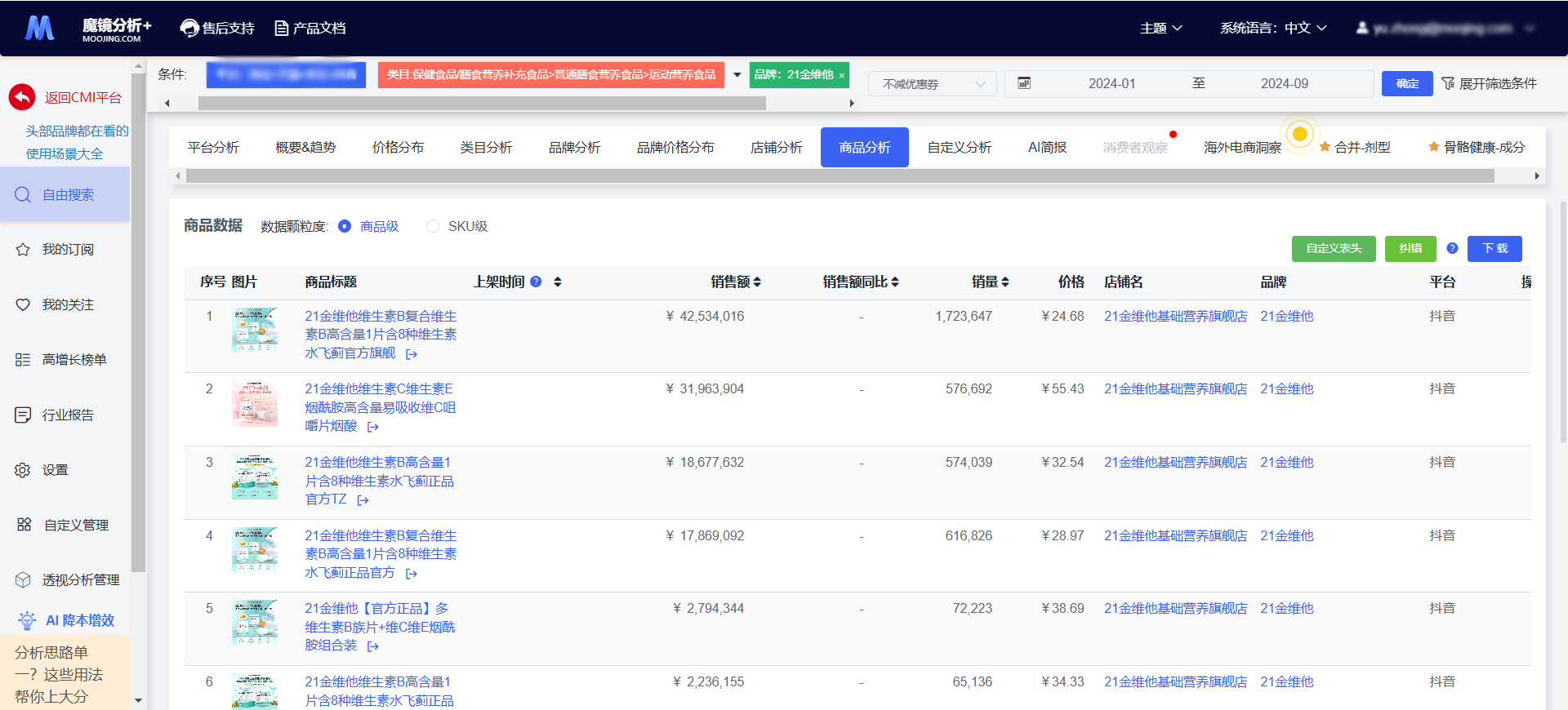Click product thumbnail in row 2

click(x=255, y=404)
